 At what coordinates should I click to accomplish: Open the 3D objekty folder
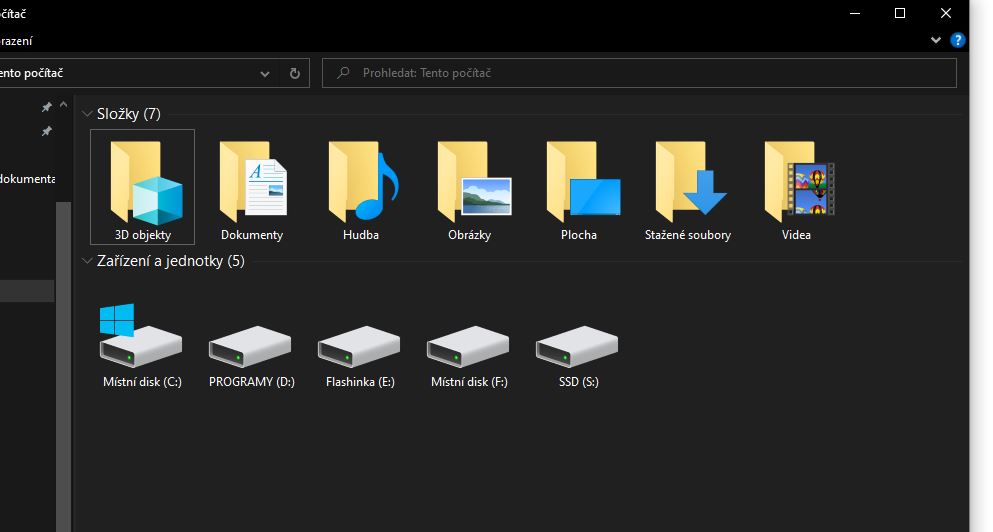(142, 185)
